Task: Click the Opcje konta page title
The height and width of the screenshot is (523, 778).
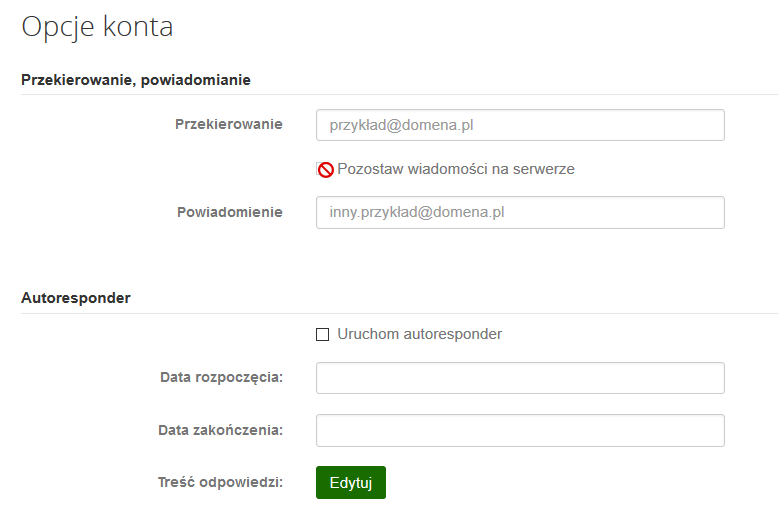Action: click(97, 27)
